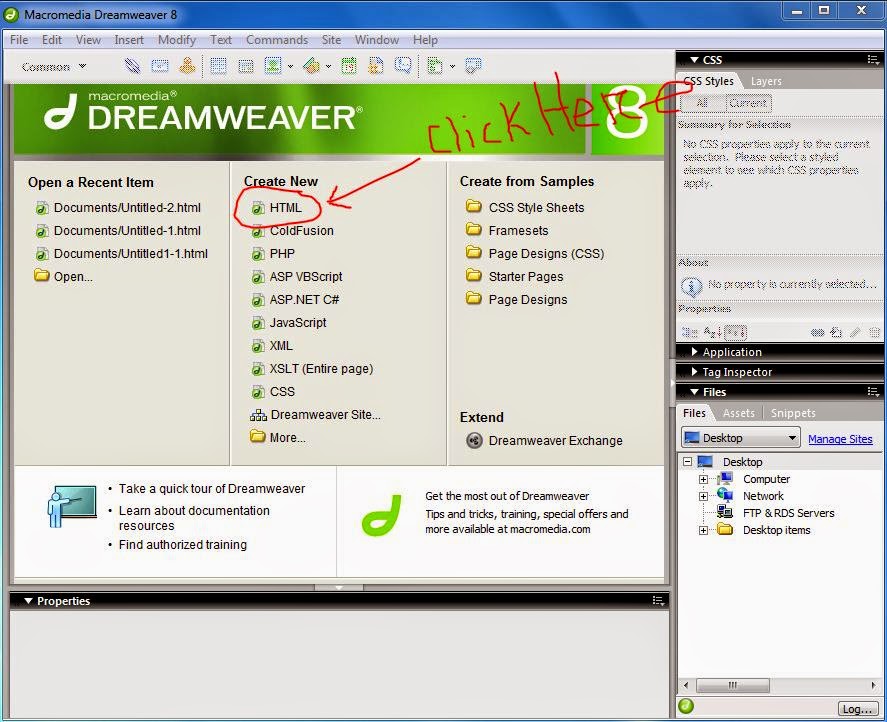Click Dreamweaver Exchange globe icon
The width and height of the screenshot is (887, 722).
[x=474, y=440]
